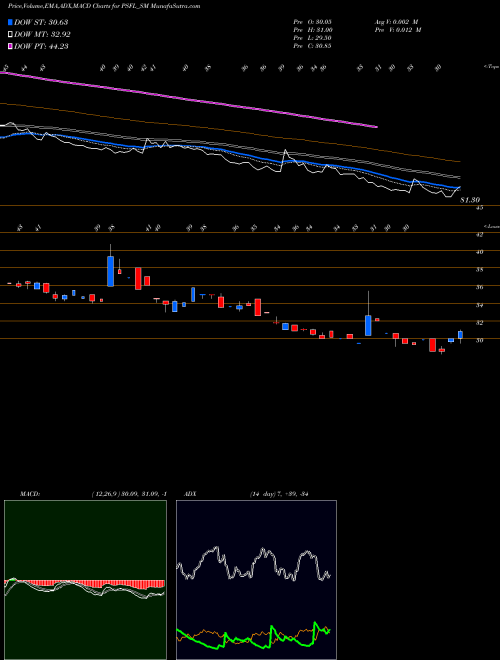Click the 34 price axis label
500x660 pixels.
479,305
